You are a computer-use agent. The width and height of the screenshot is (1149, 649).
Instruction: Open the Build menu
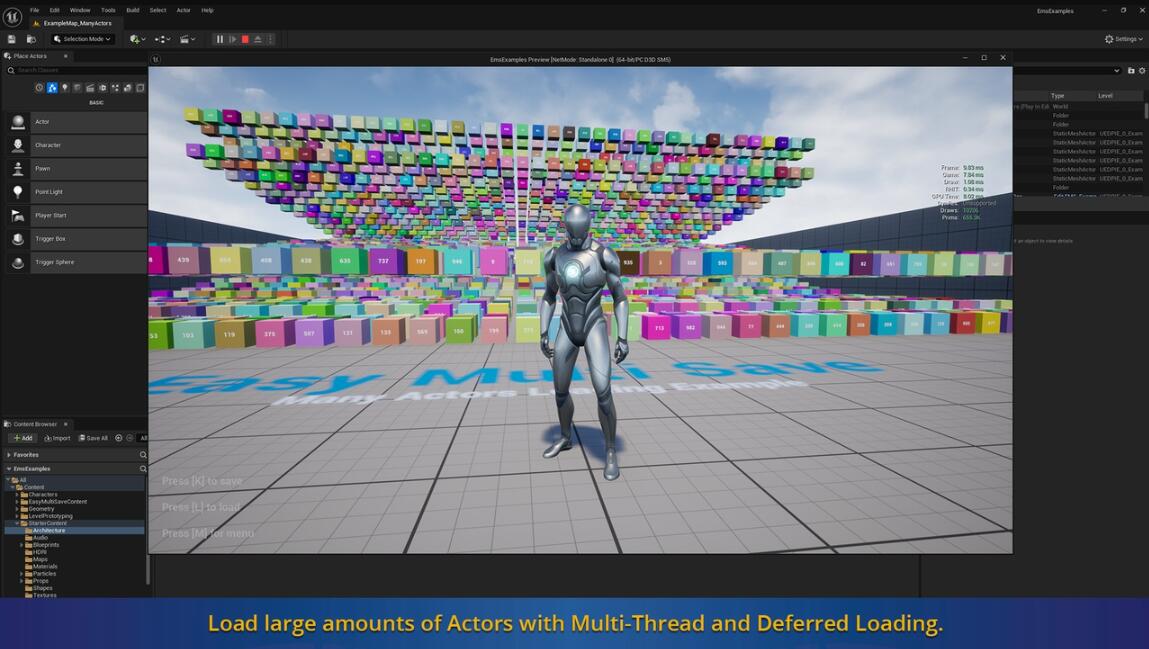(132, 10)
